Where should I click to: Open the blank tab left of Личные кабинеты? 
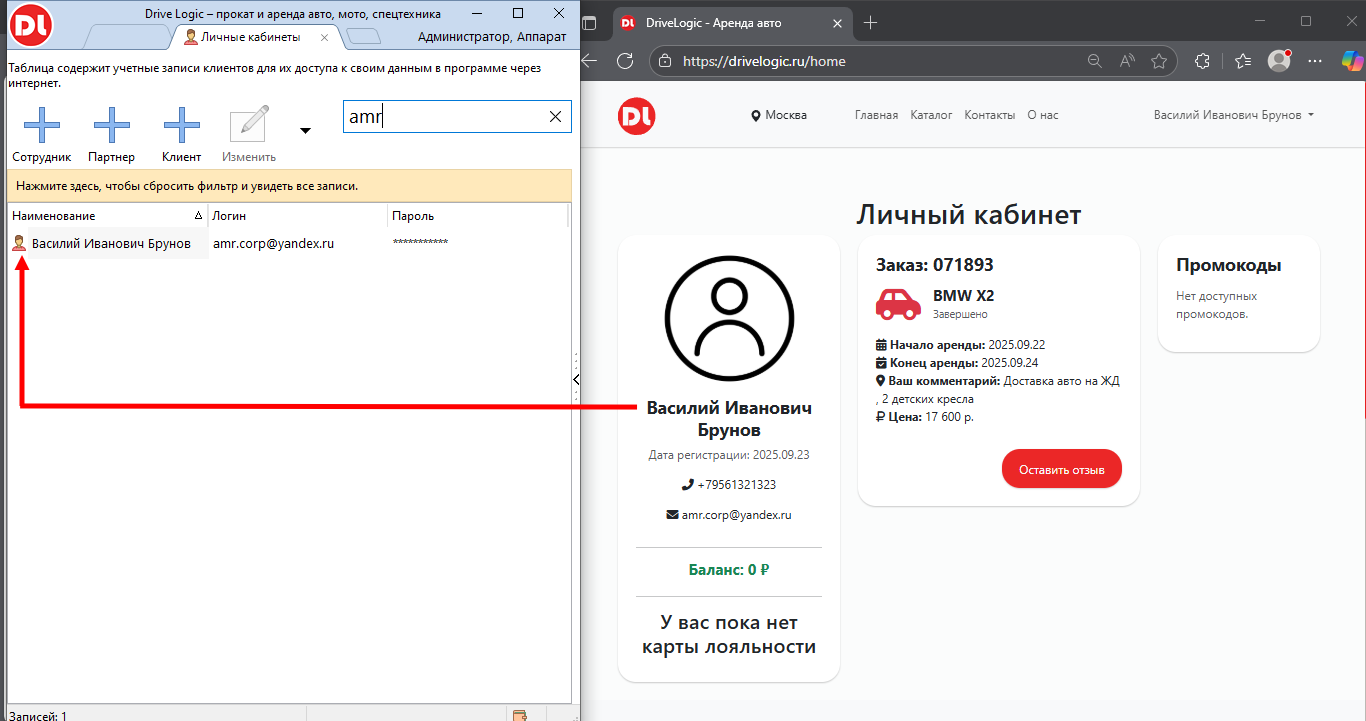pyautogui.click(x=127, y=37)
